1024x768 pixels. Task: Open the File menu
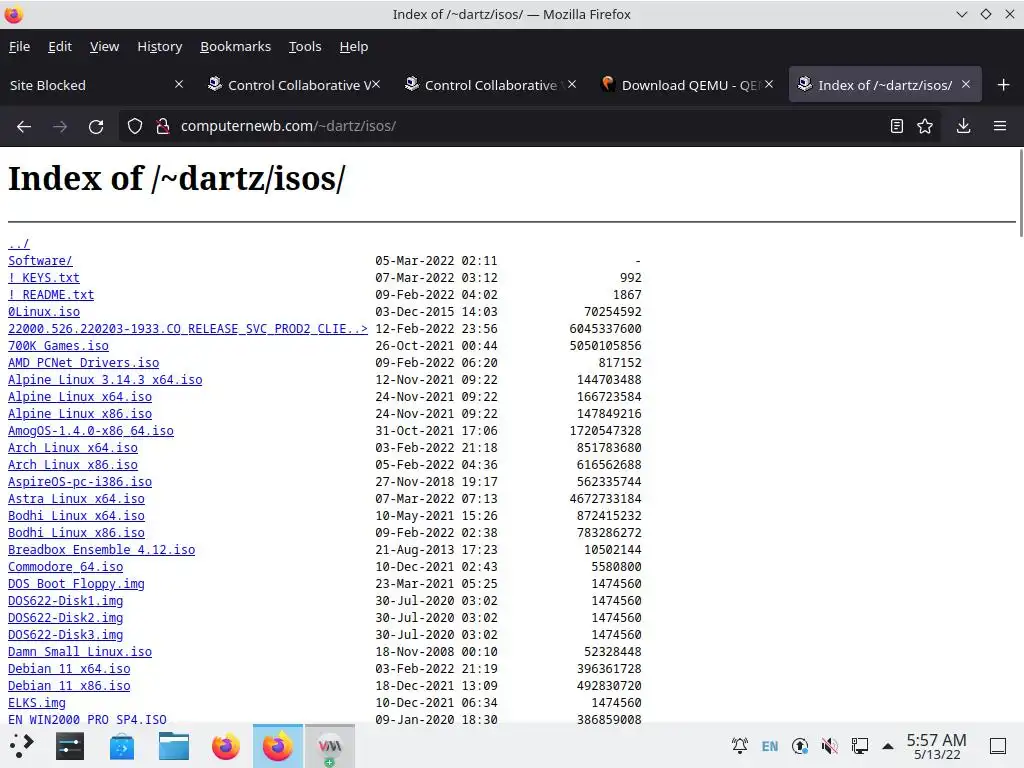[20, 46]
